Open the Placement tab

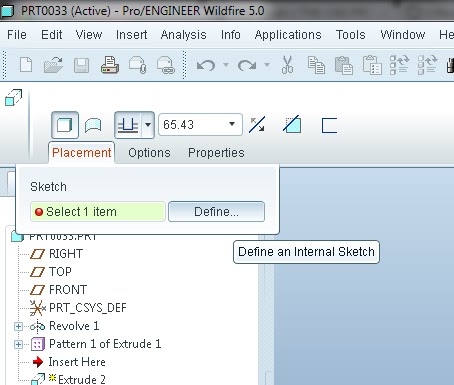[x=81, y=153]
